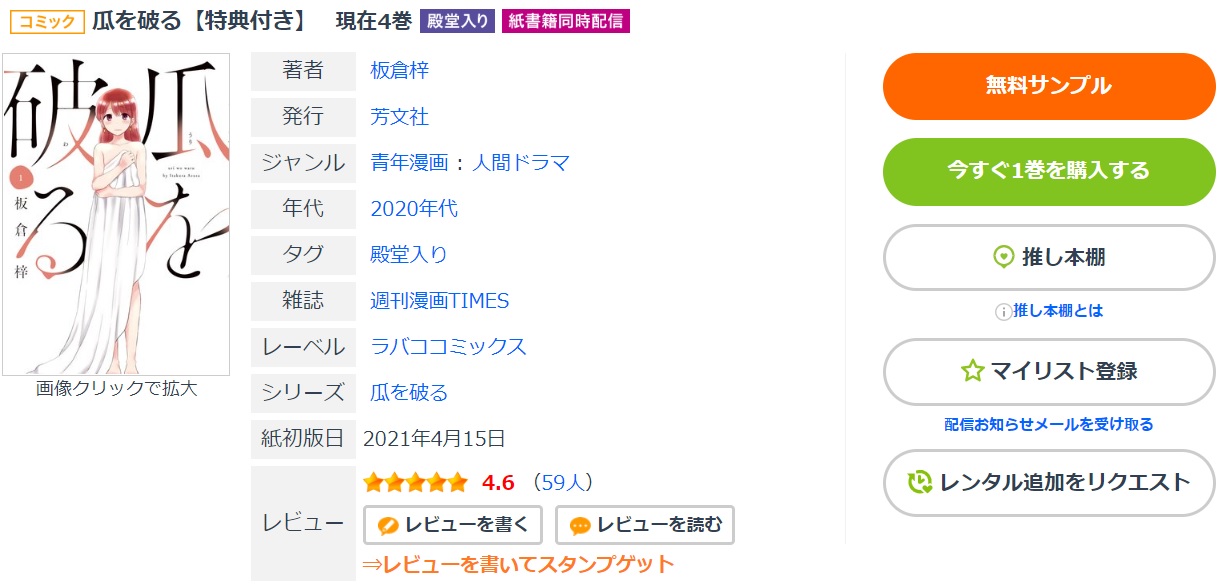
Task: Click the rental request circular arrow icon
Action: [x=920, y=483]
